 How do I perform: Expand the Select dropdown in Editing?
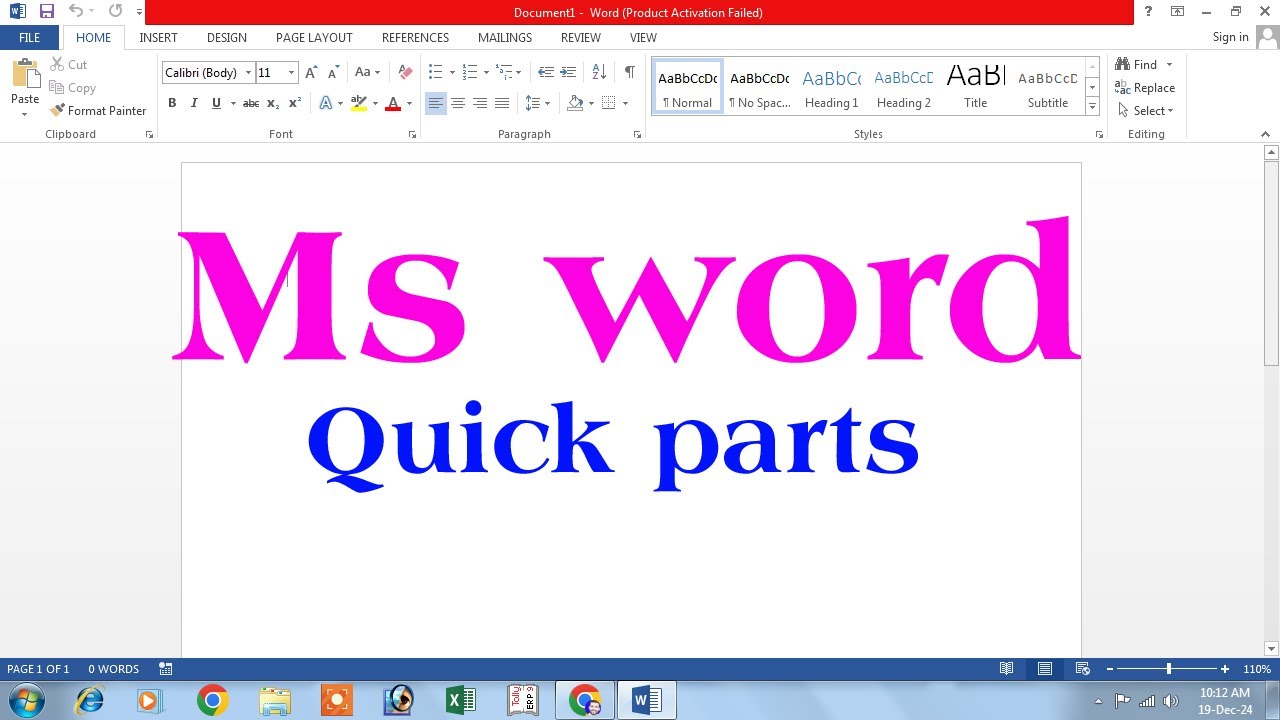pyautogui.click(x=1146, y=111)
